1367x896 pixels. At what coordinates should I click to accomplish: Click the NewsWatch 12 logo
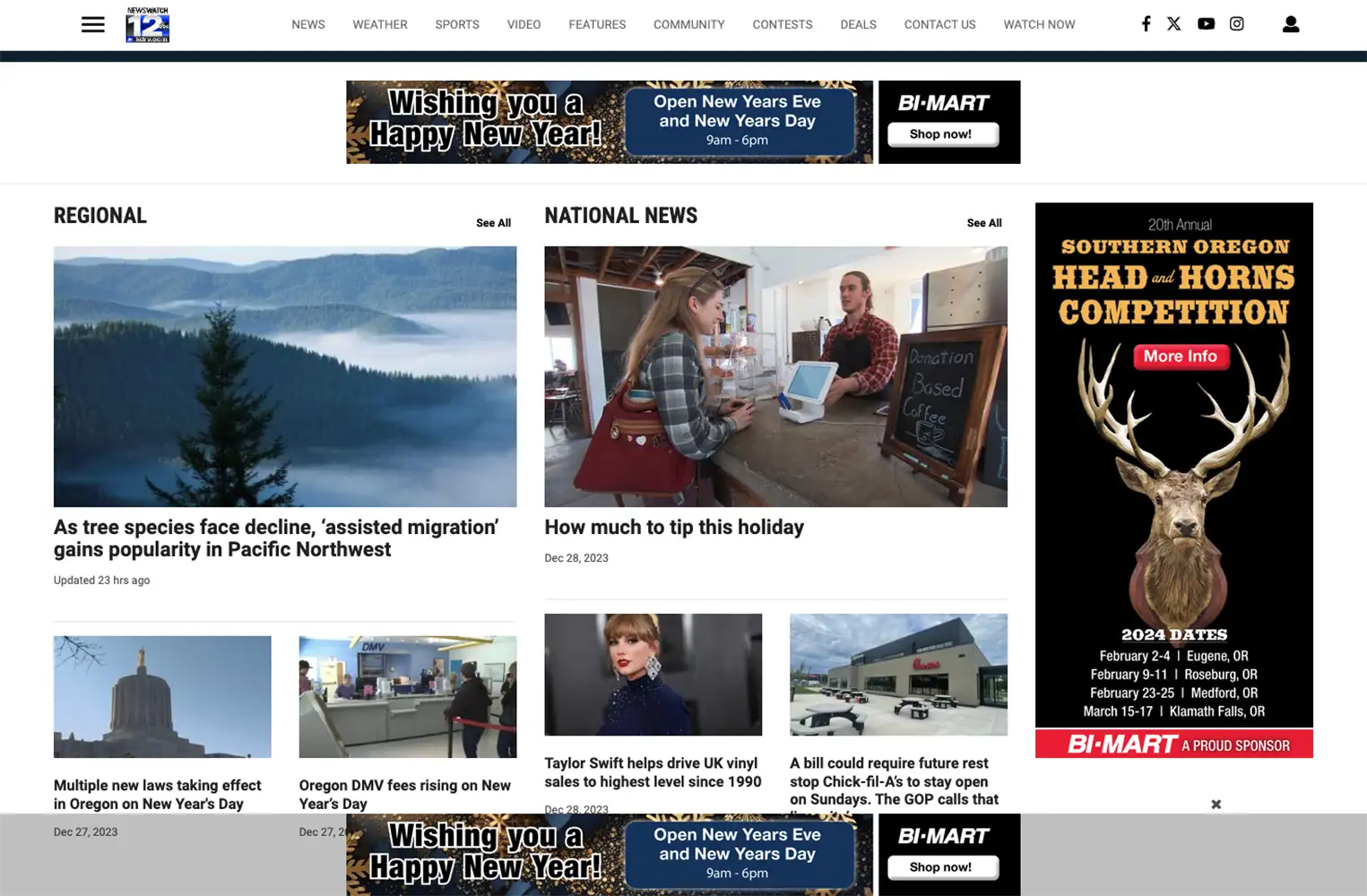[x=148, y=24]
